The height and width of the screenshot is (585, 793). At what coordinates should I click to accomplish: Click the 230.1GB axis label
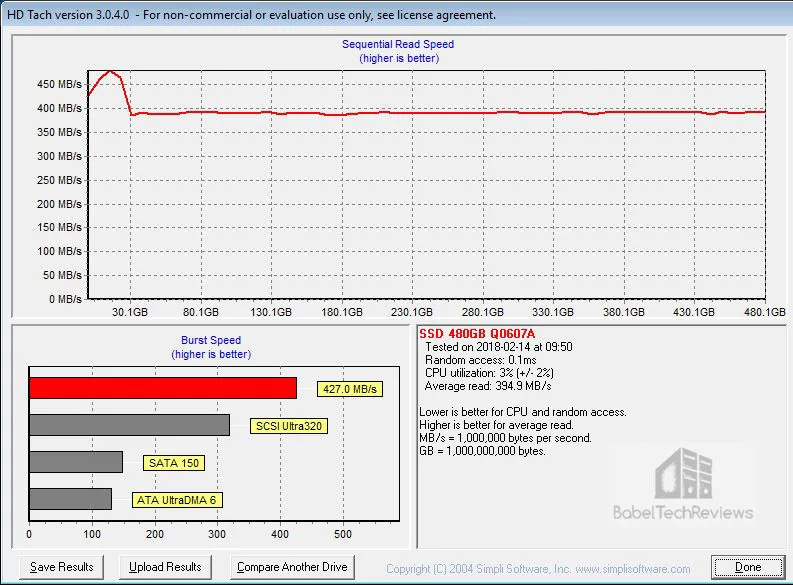(x=412, y=312)
